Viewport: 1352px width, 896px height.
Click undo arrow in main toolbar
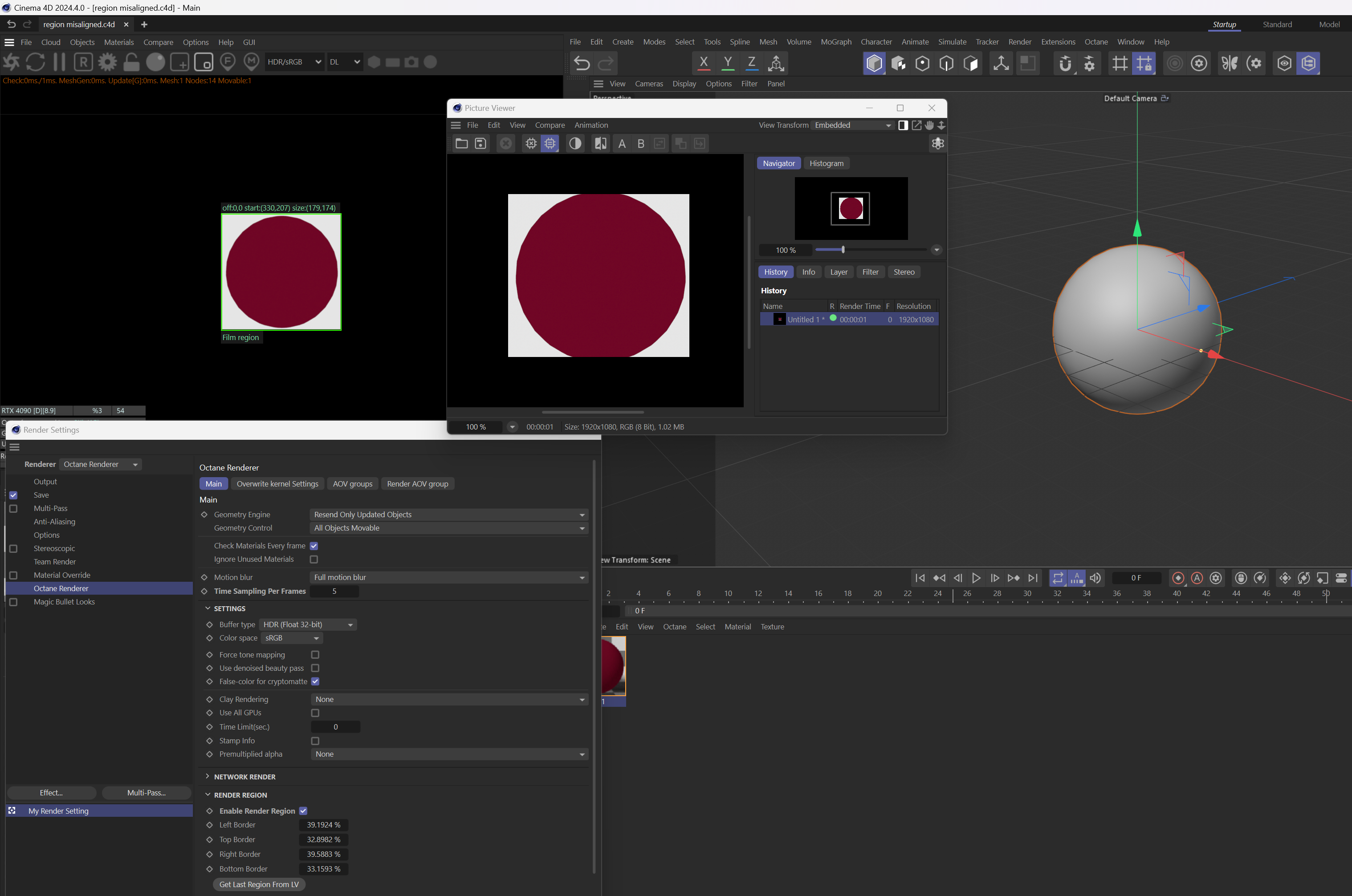[582, 63]
